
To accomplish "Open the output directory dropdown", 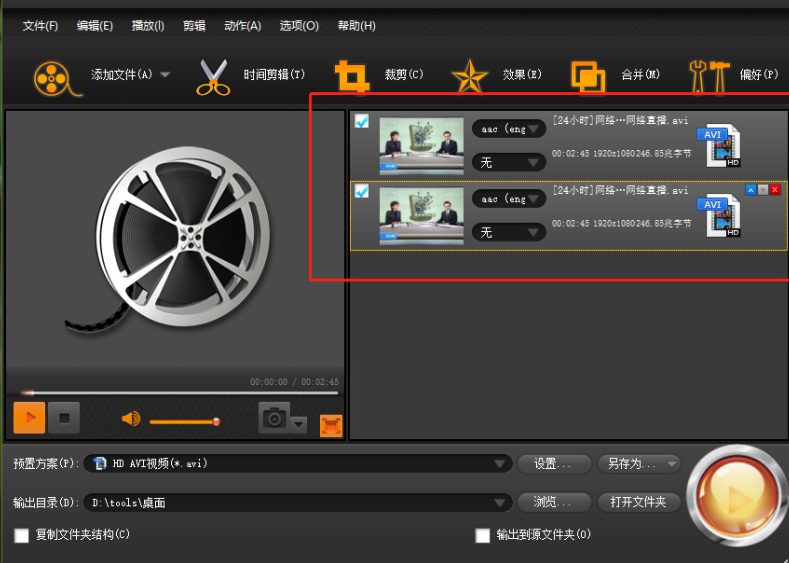I will [298, 502].
